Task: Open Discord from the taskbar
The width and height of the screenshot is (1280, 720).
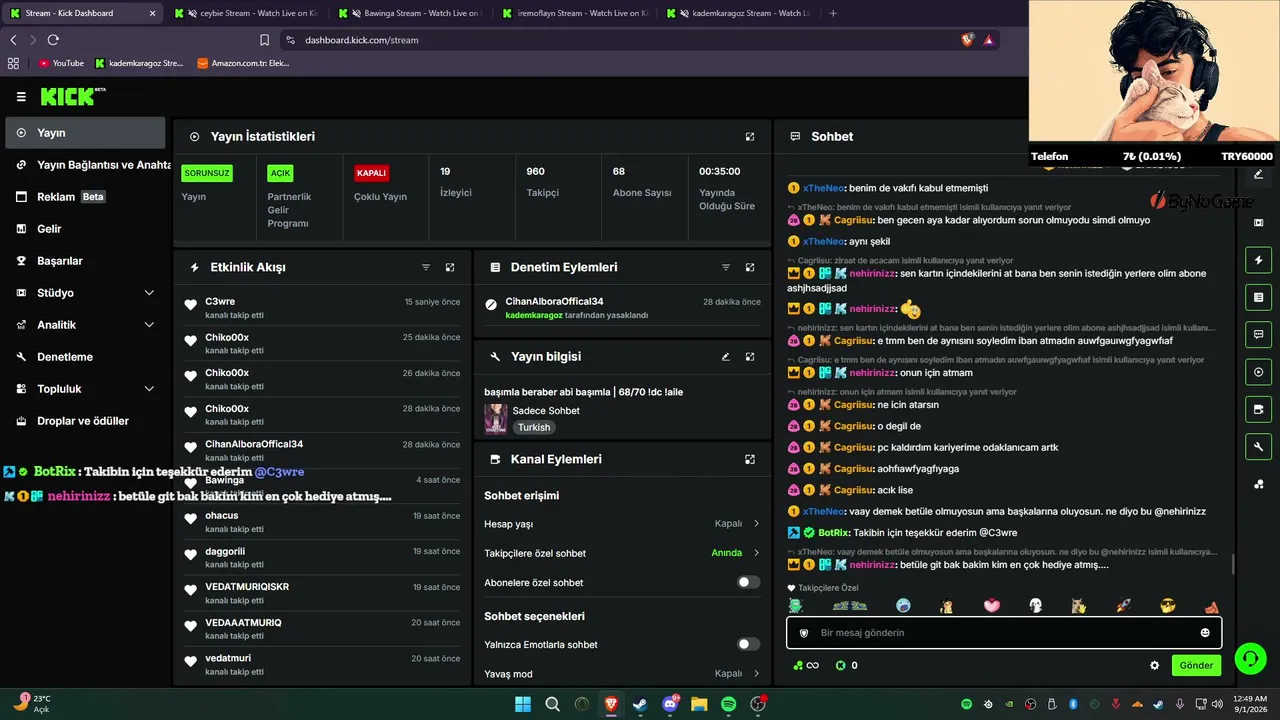Action: click(670, 704)
